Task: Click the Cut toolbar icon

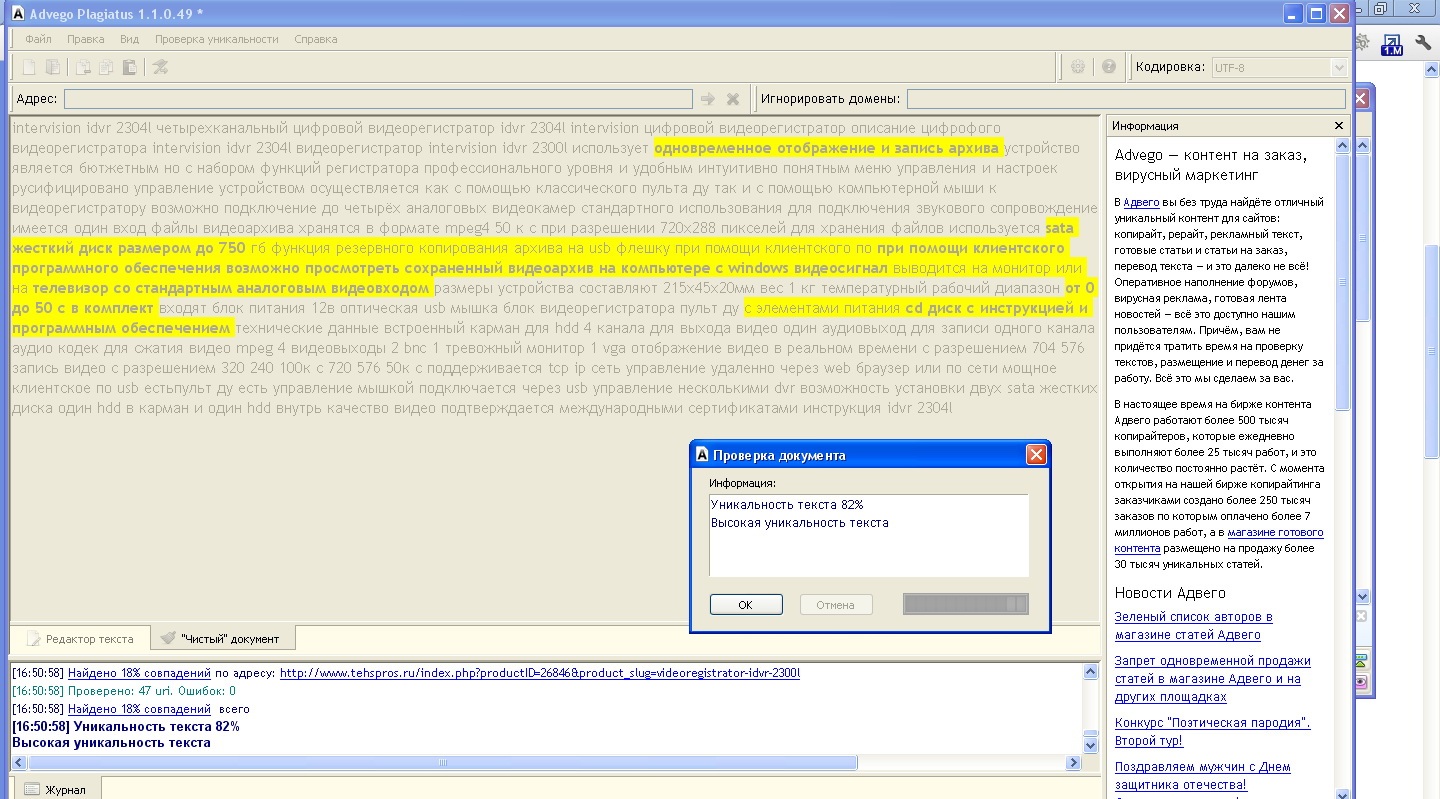Action: tap(84, 67)
